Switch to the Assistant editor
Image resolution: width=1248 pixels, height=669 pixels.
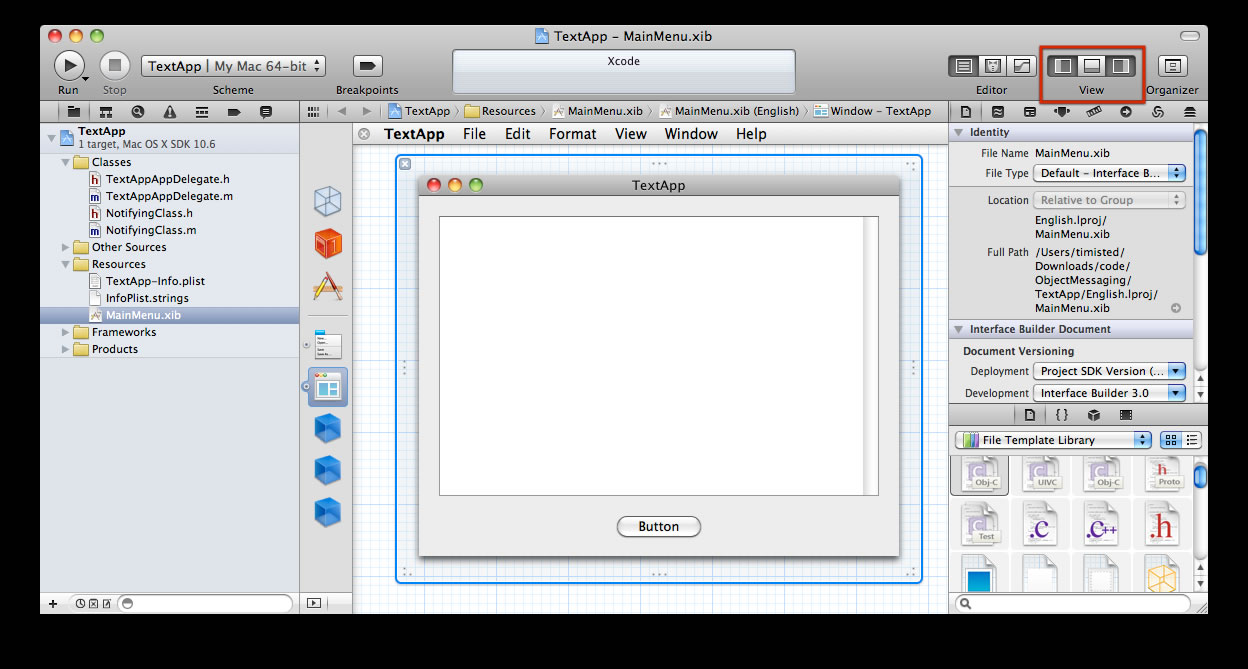(x=992, y=66)
